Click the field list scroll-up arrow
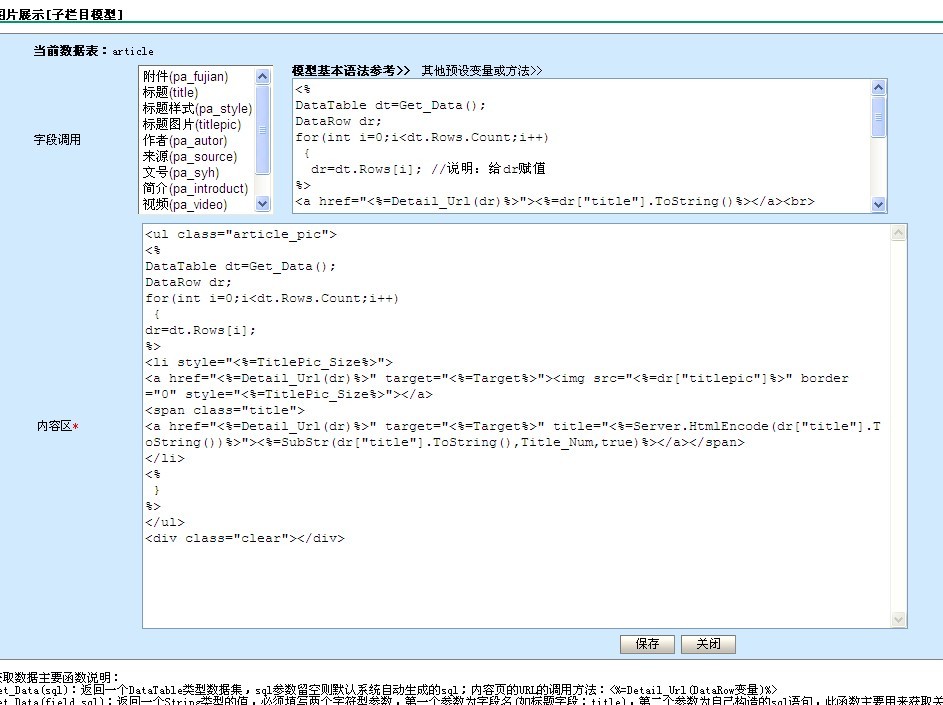 click(263, 77)
